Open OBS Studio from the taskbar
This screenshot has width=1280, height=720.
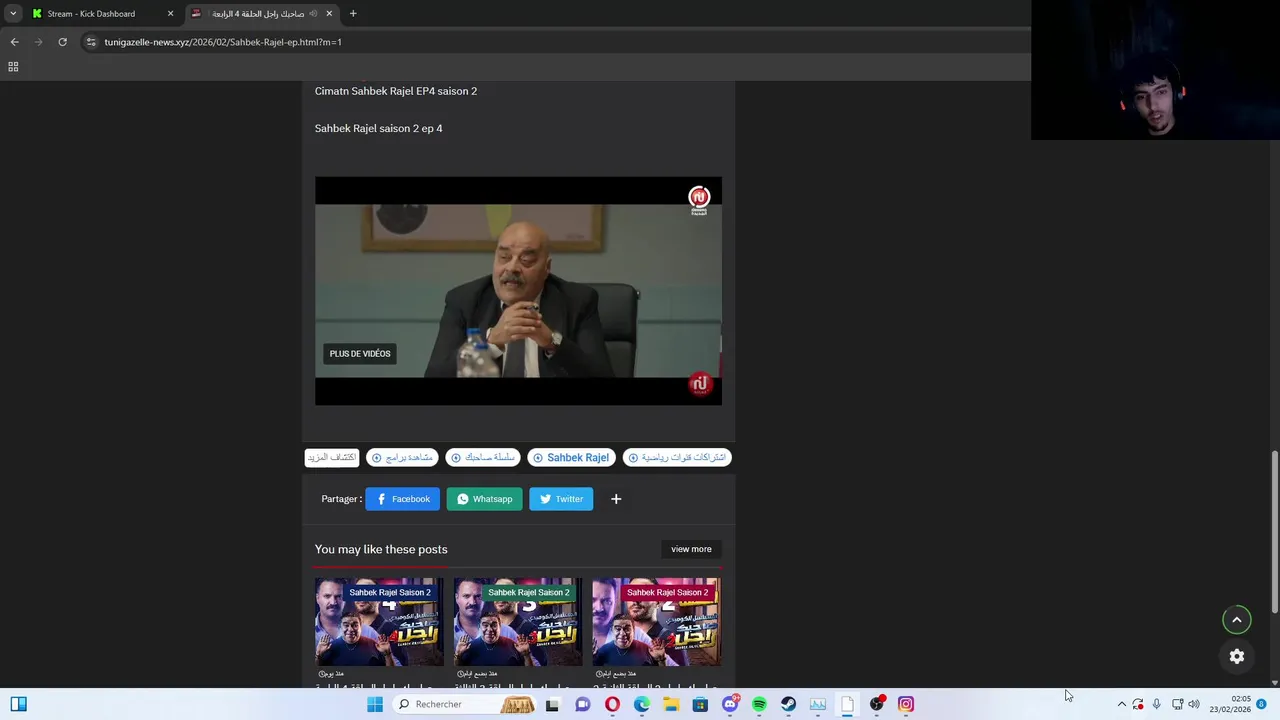click(x=877, y=704)
